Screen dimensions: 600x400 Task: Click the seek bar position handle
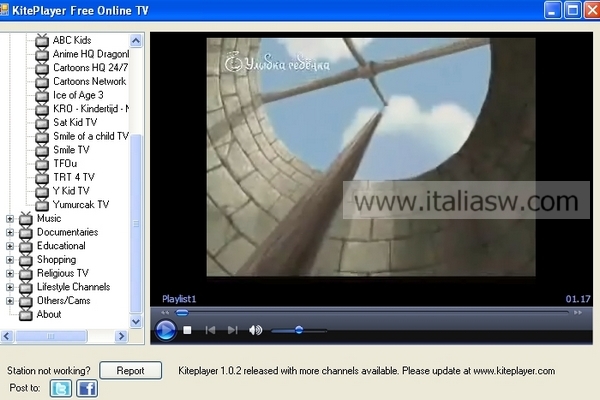click(x=182, y=313)
